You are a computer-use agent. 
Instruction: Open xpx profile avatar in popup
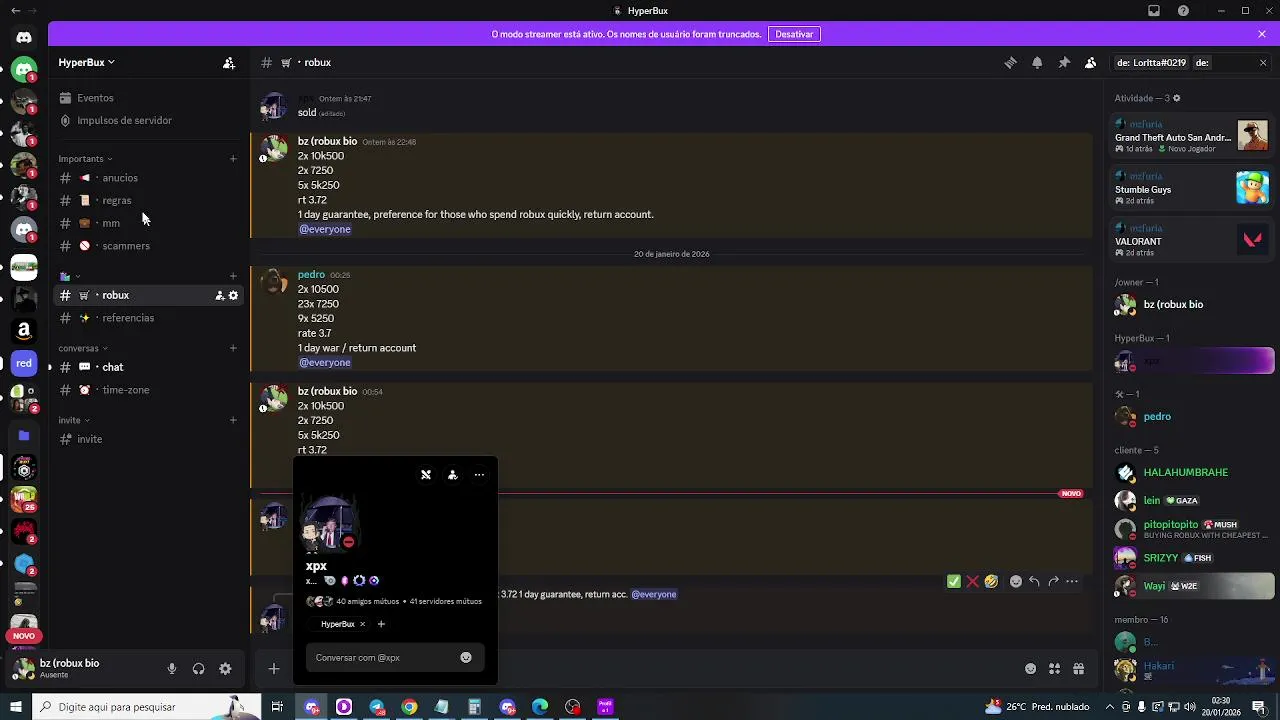click(329, 524)
